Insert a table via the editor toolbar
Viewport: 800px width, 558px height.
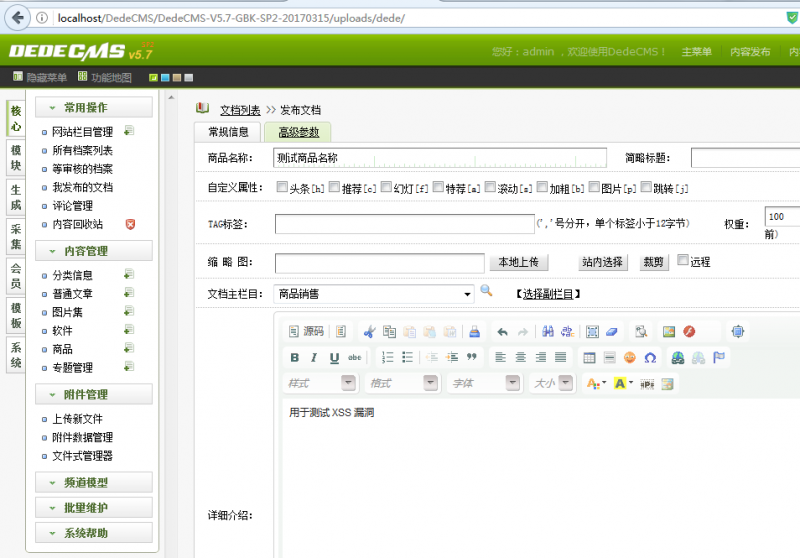tap(589, 357)
